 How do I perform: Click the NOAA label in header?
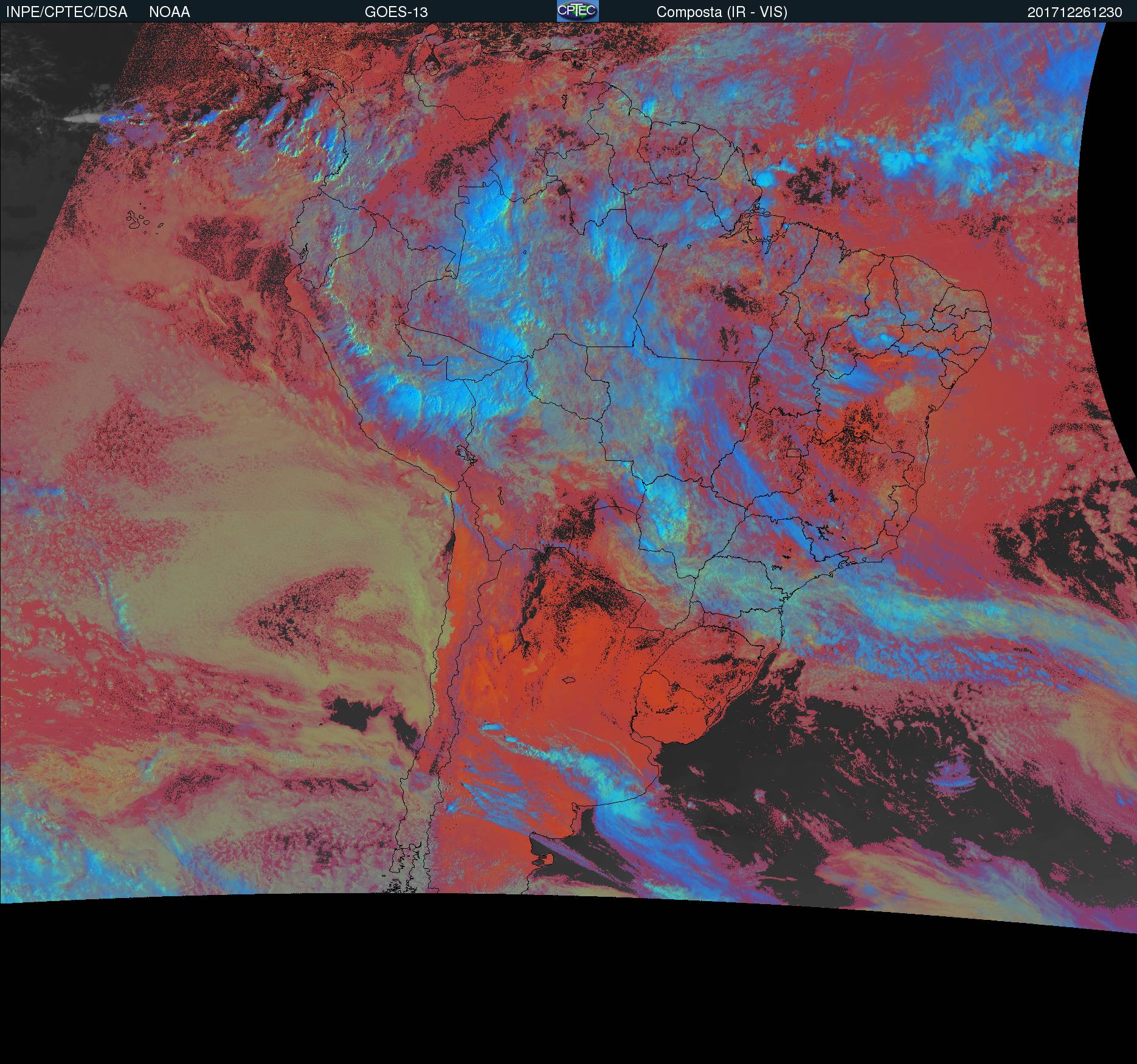(170, 12)
